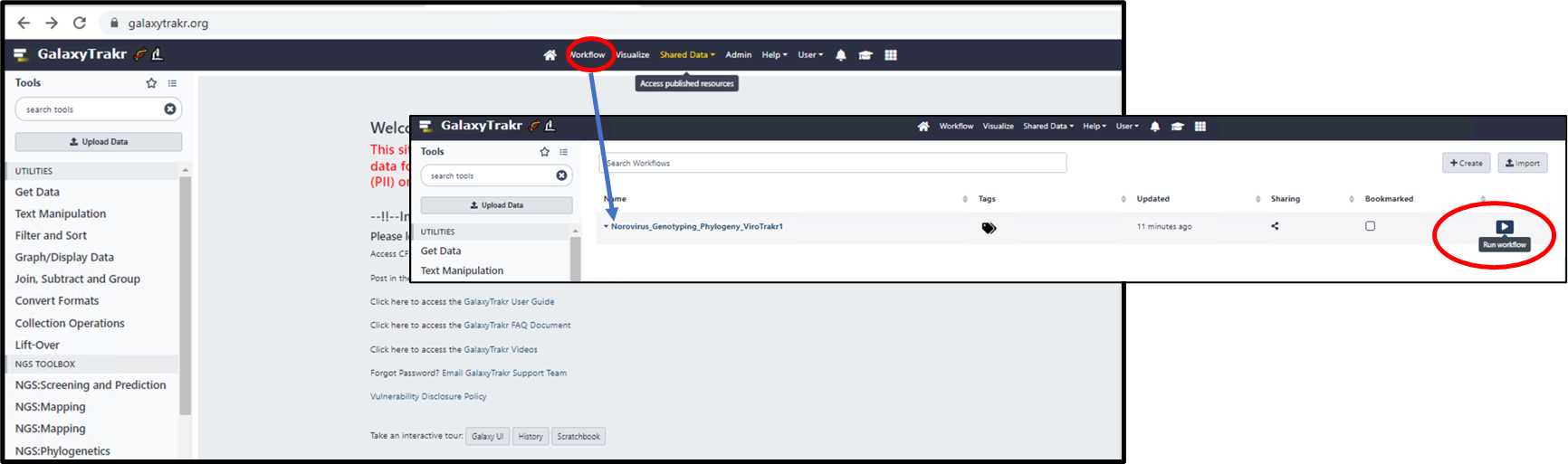Open the Workflow menu in the main window
Screen dimensions: 1568x464
tap(588, 55)
